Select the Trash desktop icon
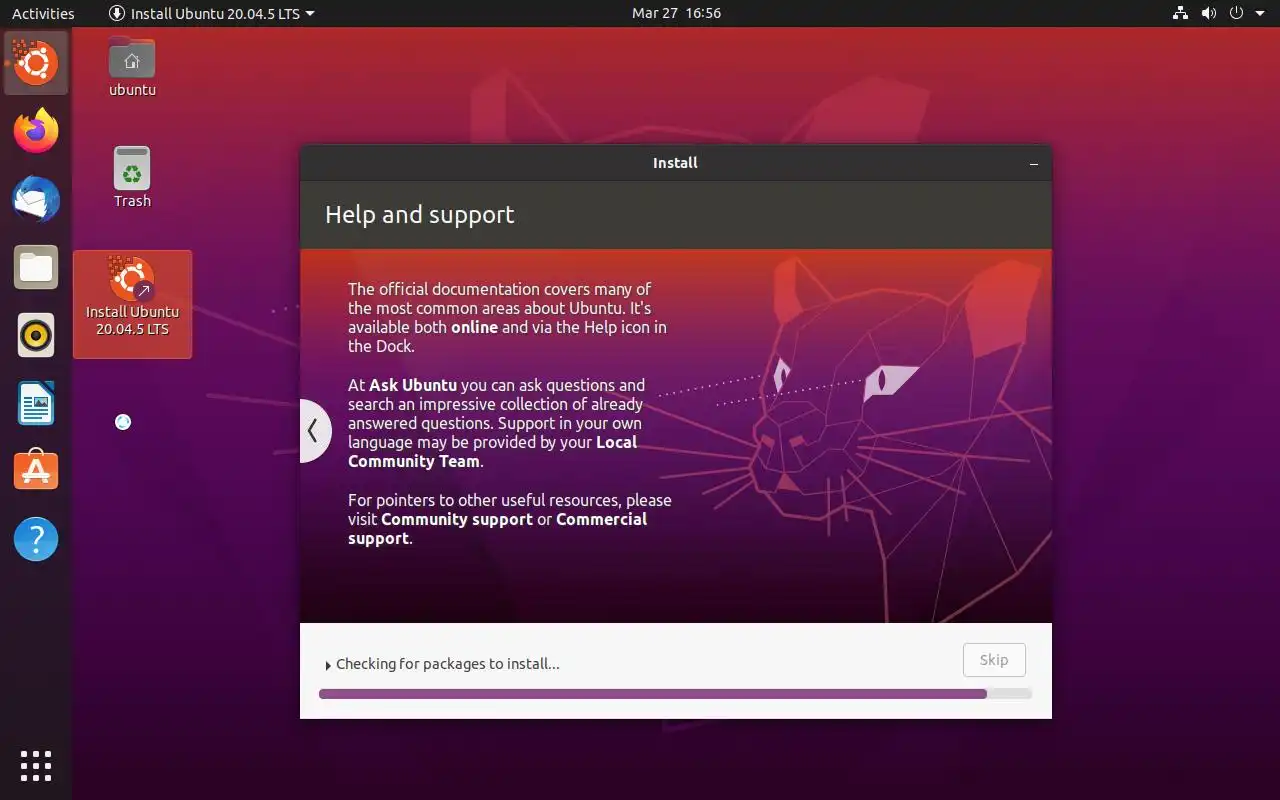Viewport: 1280px width, 800px height. pos(132,178)
